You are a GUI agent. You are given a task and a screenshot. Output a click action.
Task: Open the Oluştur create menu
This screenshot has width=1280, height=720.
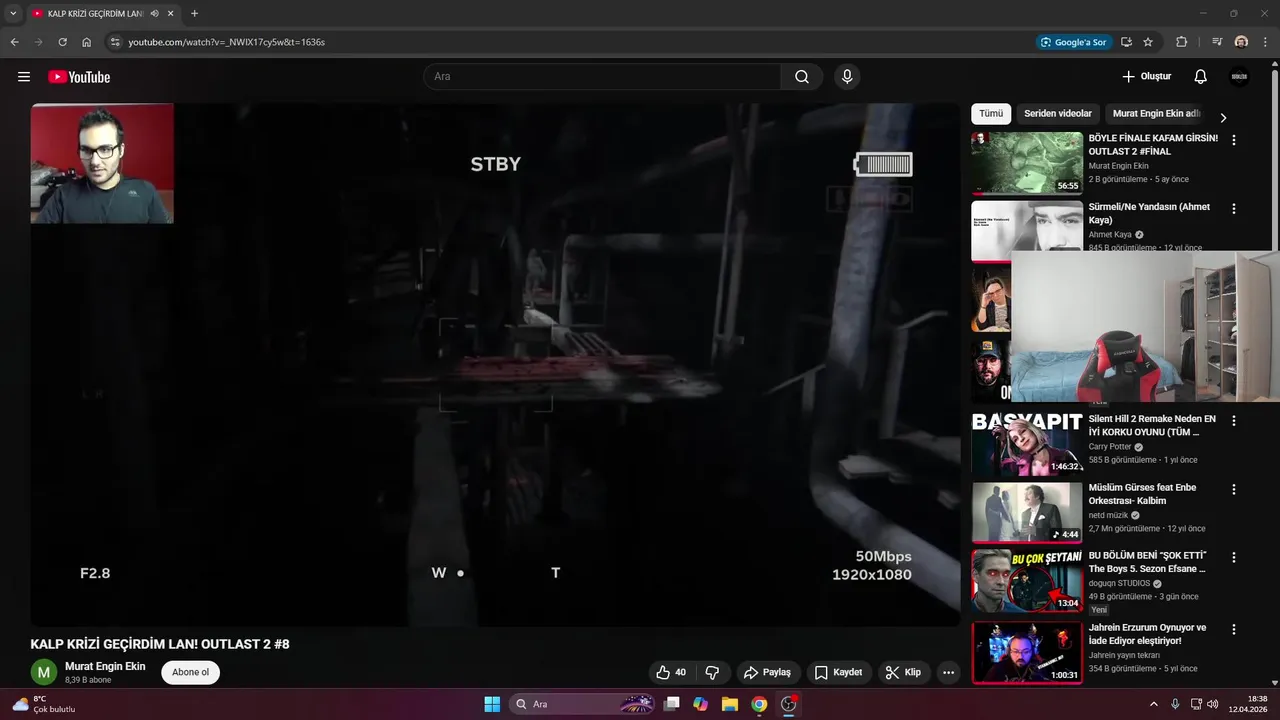[x=1146, y=77]
